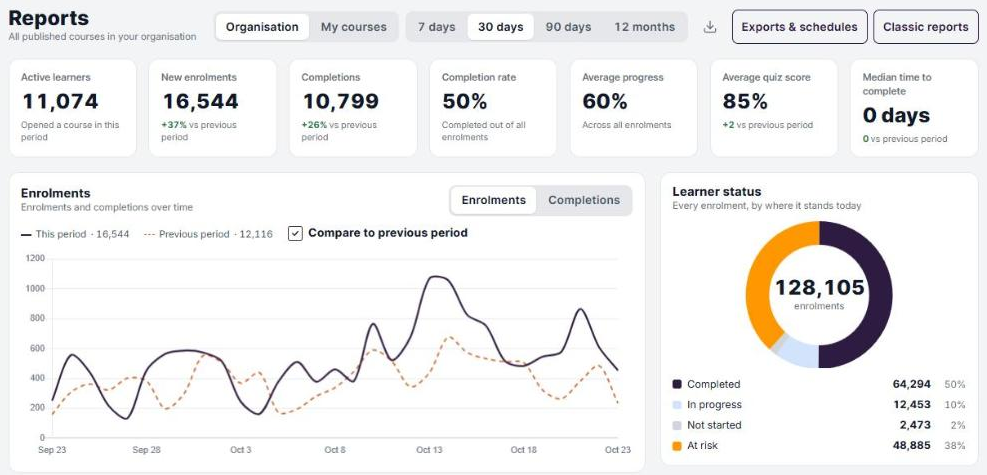Viewport: 987px width, 475px height.
Task: Open the New enrolments card
Action: coord(213,108)
